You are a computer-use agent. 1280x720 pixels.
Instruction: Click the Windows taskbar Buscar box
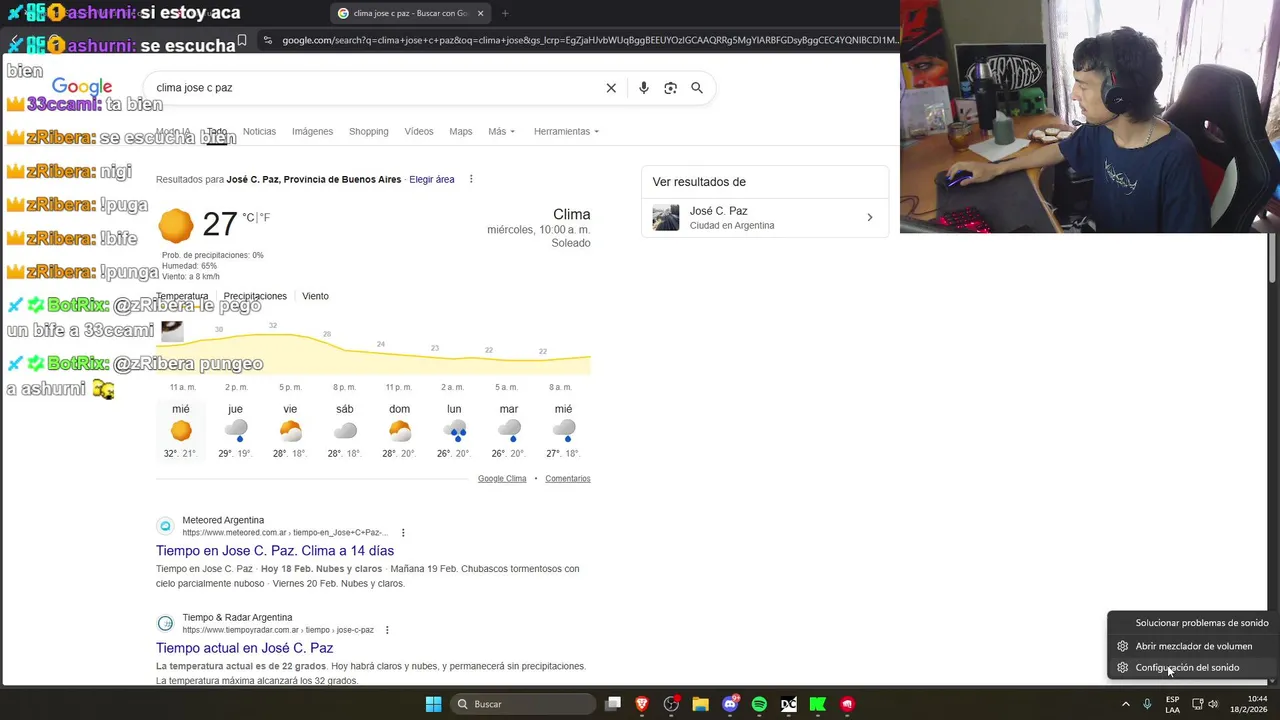click(521, 704)
